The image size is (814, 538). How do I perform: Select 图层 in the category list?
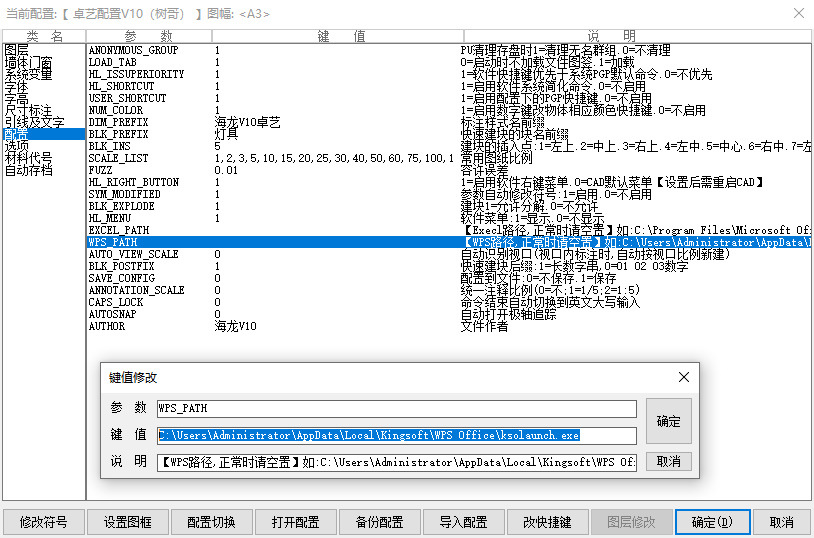click(17, 49)
